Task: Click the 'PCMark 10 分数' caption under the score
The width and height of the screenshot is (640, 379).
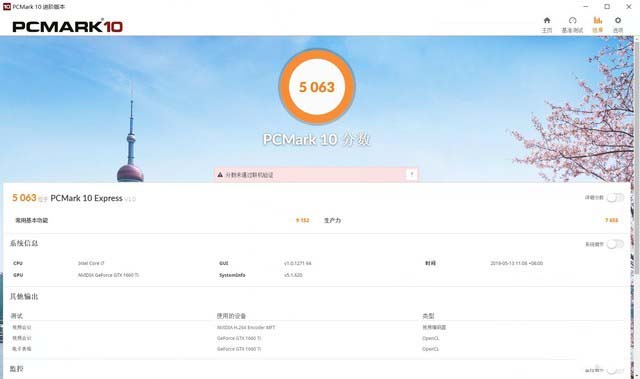Action: pos(316,140)
